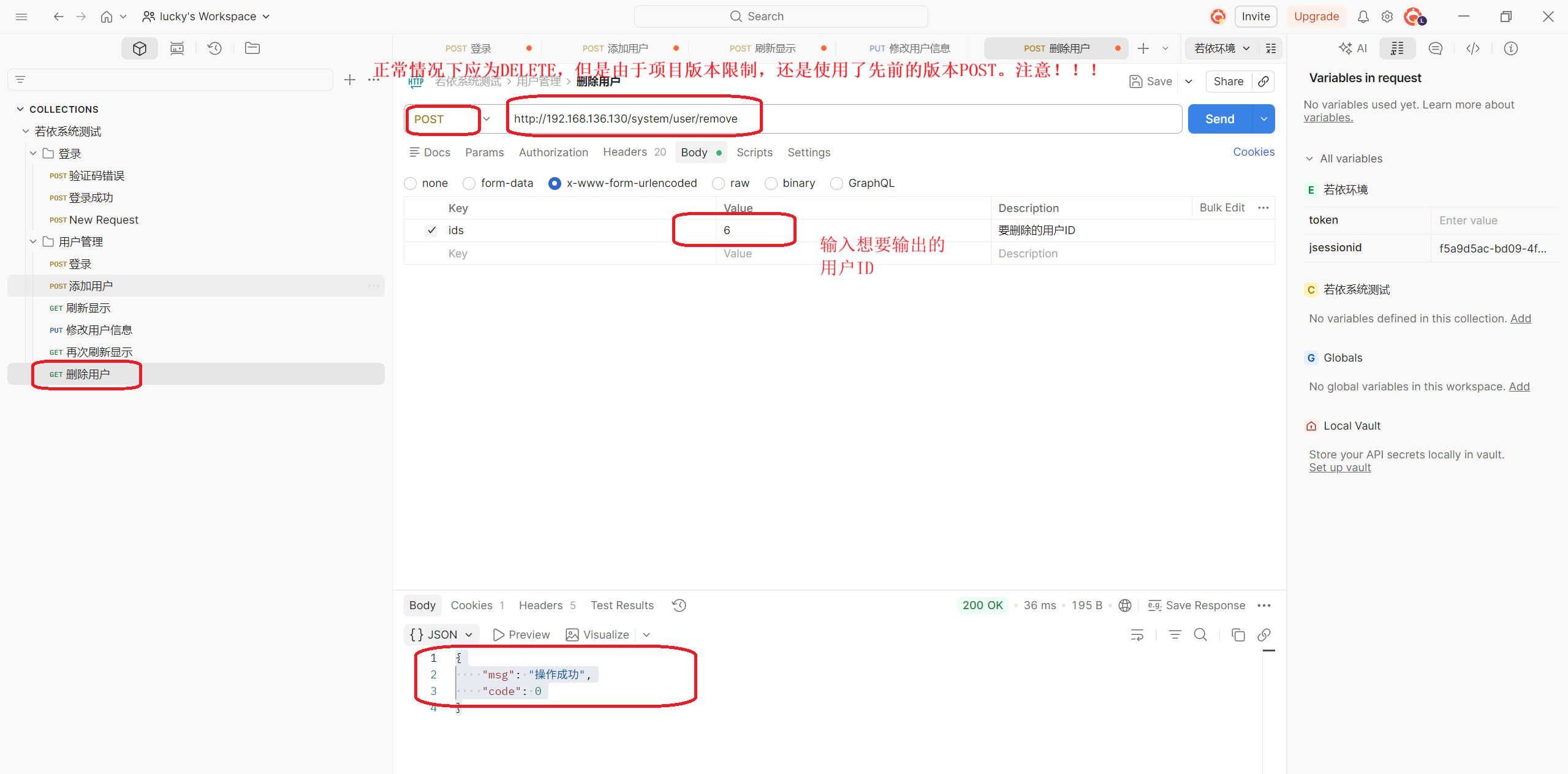Open the request Settings tab

(x=809, y=153)
